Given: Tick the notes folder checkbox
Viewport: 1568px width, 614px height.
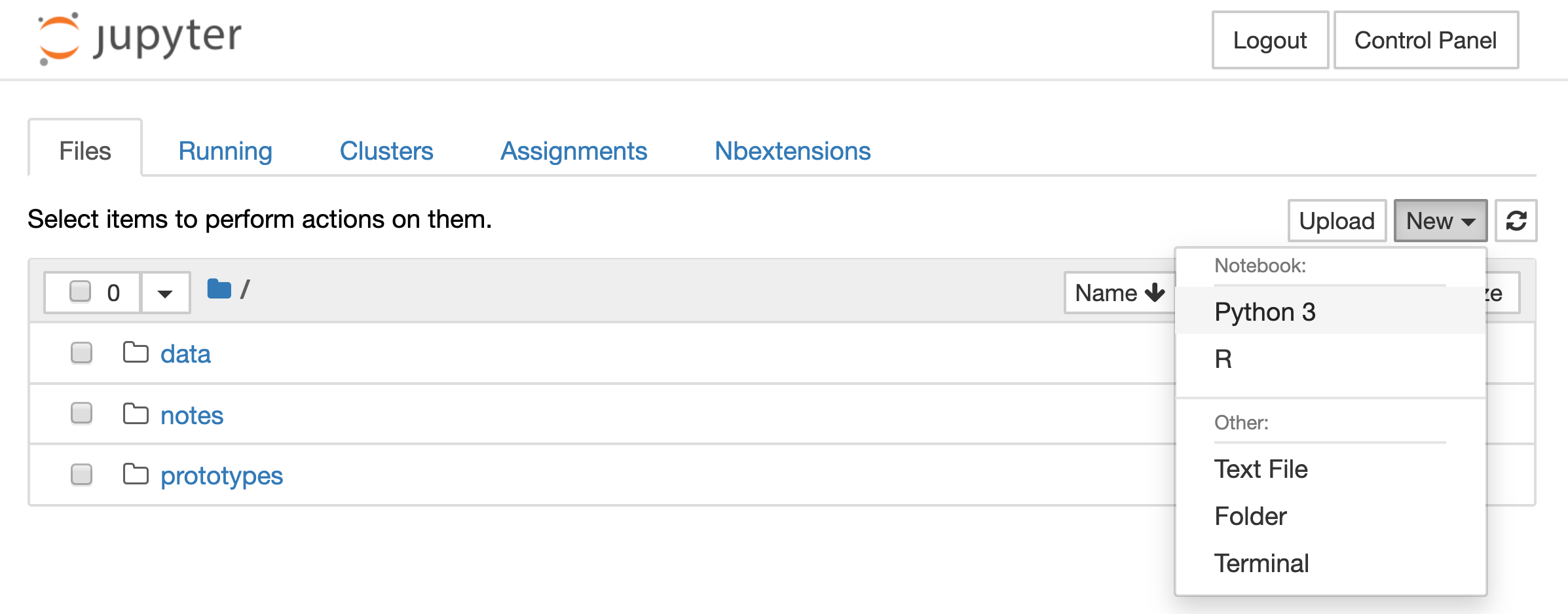Looking at the screenshot, I should [x=81, y=414].
